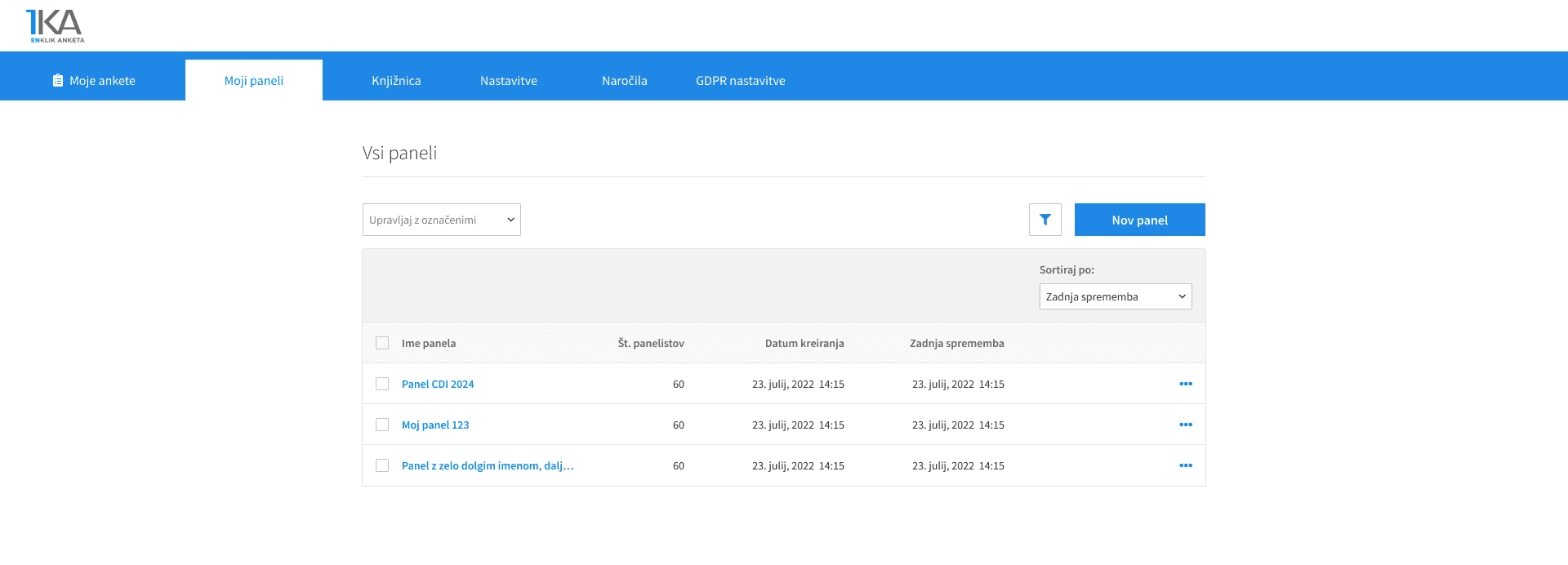The width and height of the screenshot is (1568, 565).
Task: Tick the select-all checkbox in table header
Action: pyautogui.click(x=382, y=343)
